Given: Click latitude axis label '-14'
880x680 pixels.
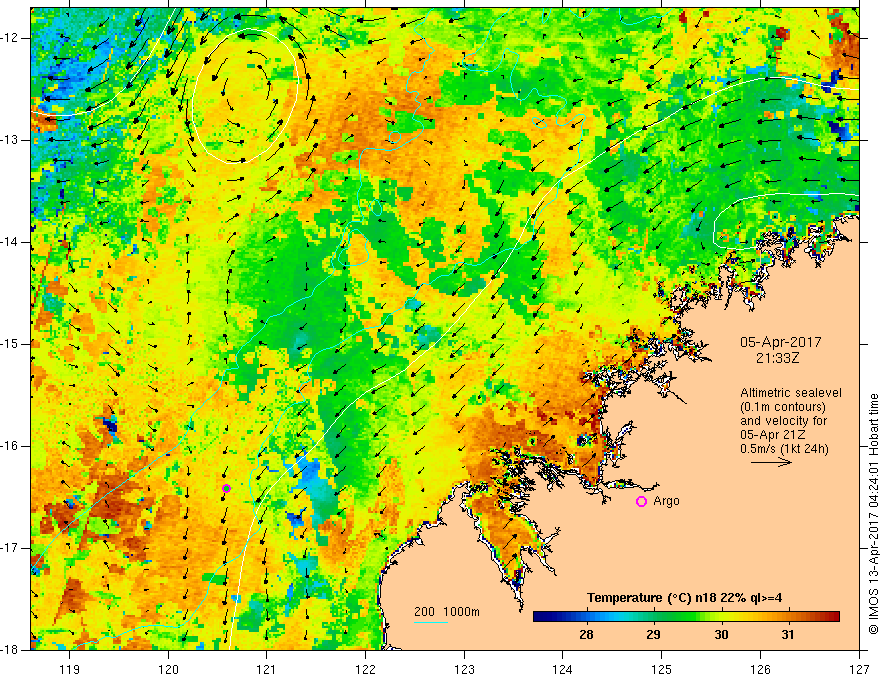Looking at the screenshot, I should pos(11,242).
